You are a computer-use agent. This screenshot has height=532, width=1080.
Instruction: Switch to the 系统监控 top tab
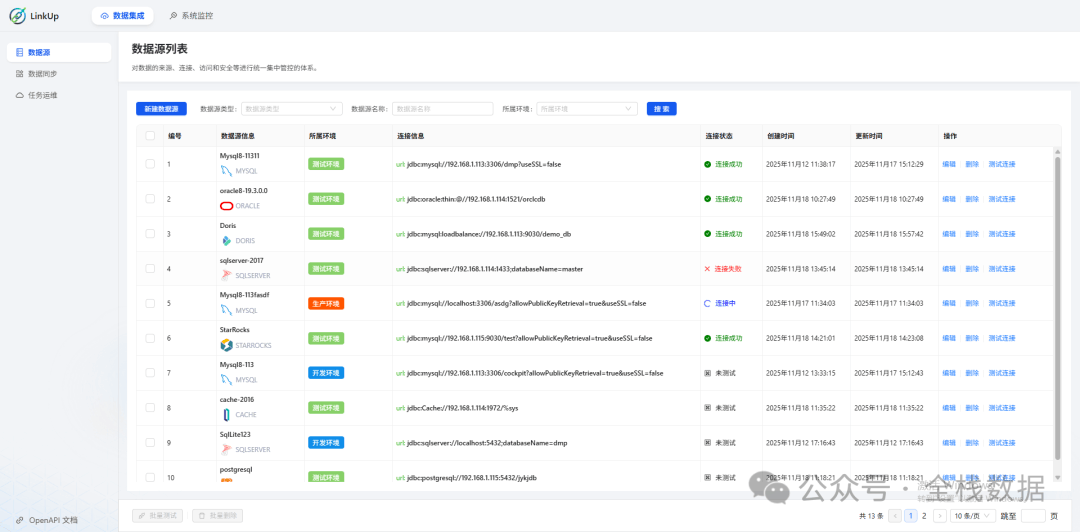tap(190, 16)
